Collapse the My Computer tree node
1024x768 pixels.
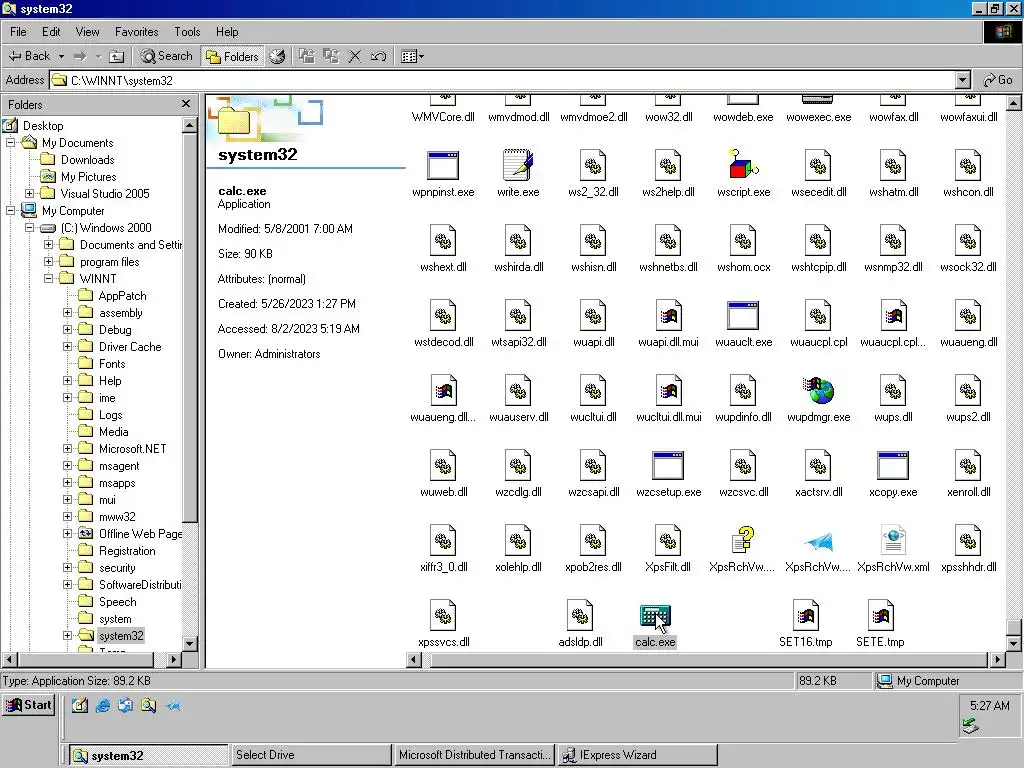(x=10, y=210)
